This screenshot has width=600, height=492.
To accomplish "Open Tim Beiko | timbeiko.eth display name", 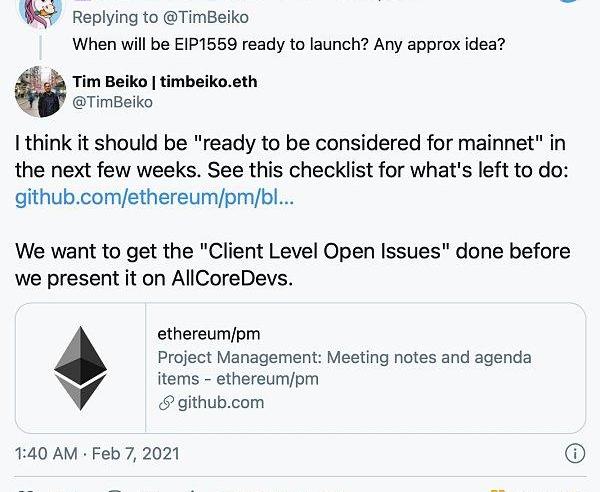I will (x=166, y=80).
